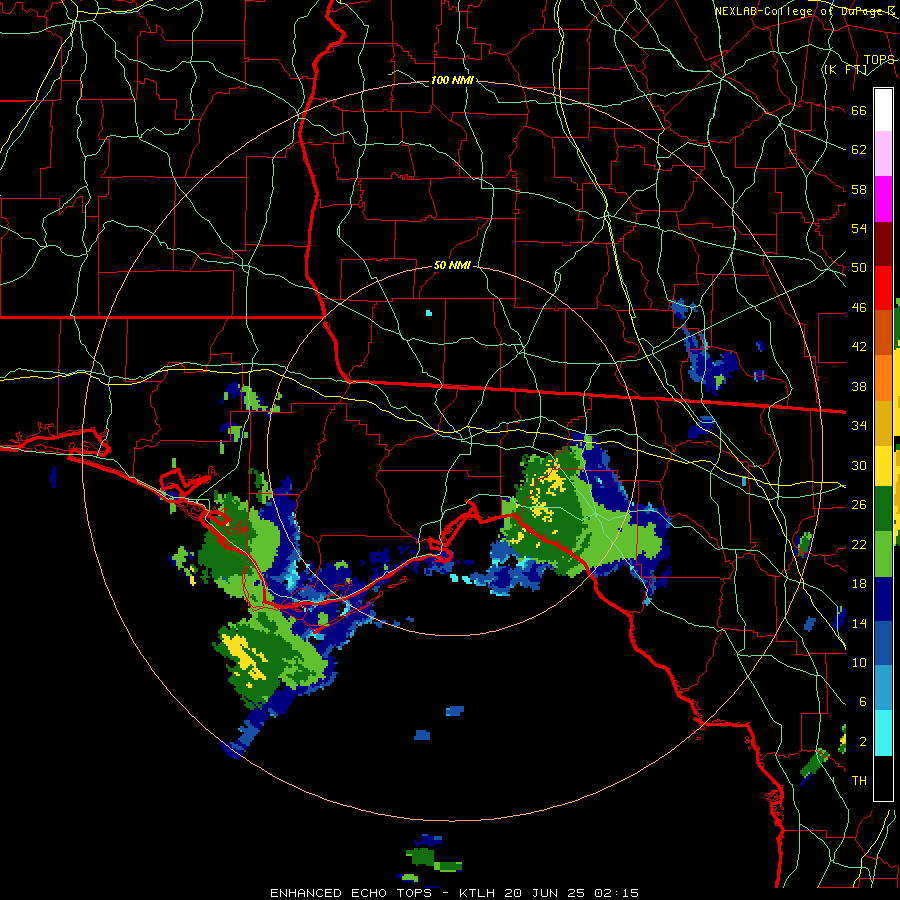Click the sky blue legend swatch
Image resolution: width=900 pixels, height=900 pixels.
coord(883,688)
